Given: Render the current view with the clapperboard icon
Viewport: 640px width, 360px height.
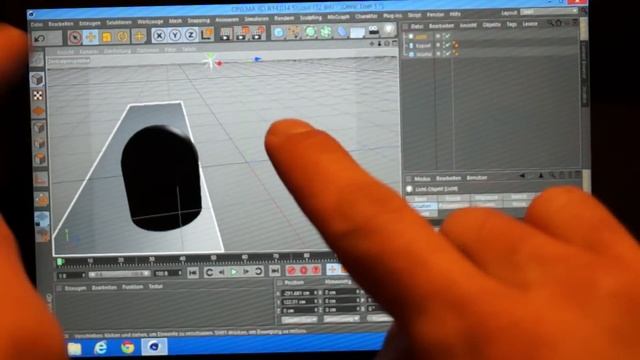Looking at the screenshot, I should 226,34.
